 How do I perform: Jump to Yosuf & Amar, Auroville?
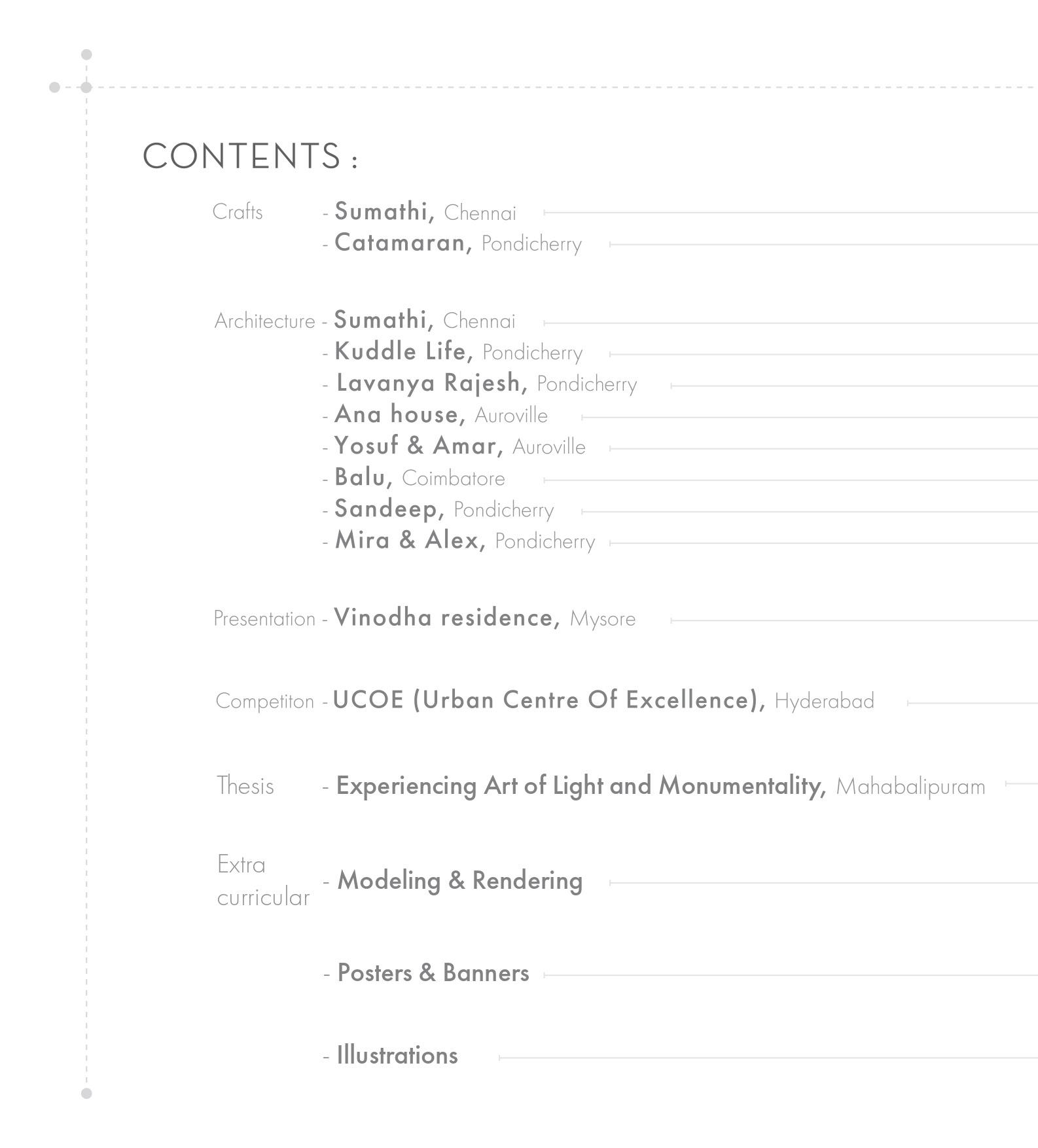coord(460,446)
